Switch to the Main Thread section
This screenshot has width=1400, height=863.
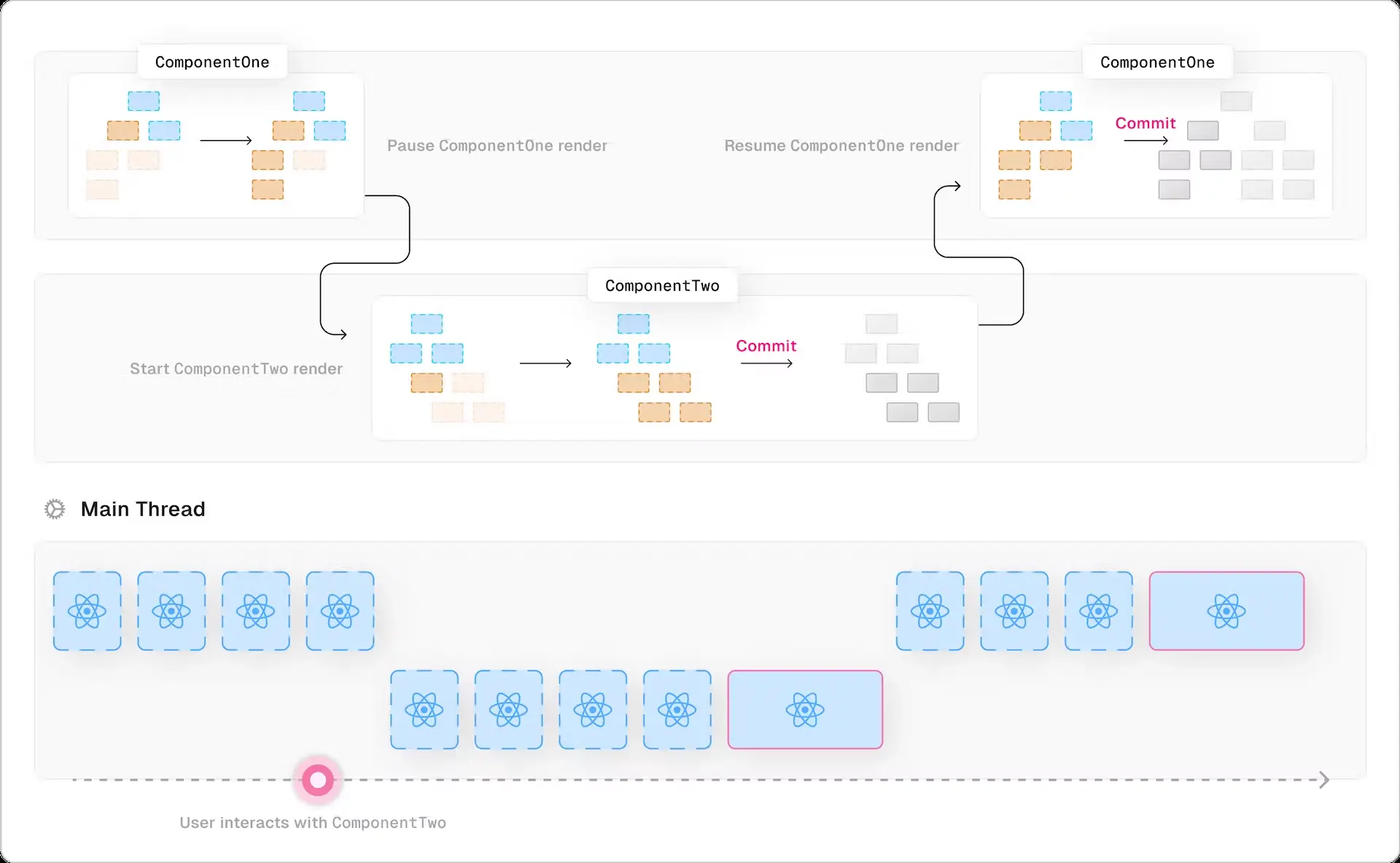coord(143,508)
